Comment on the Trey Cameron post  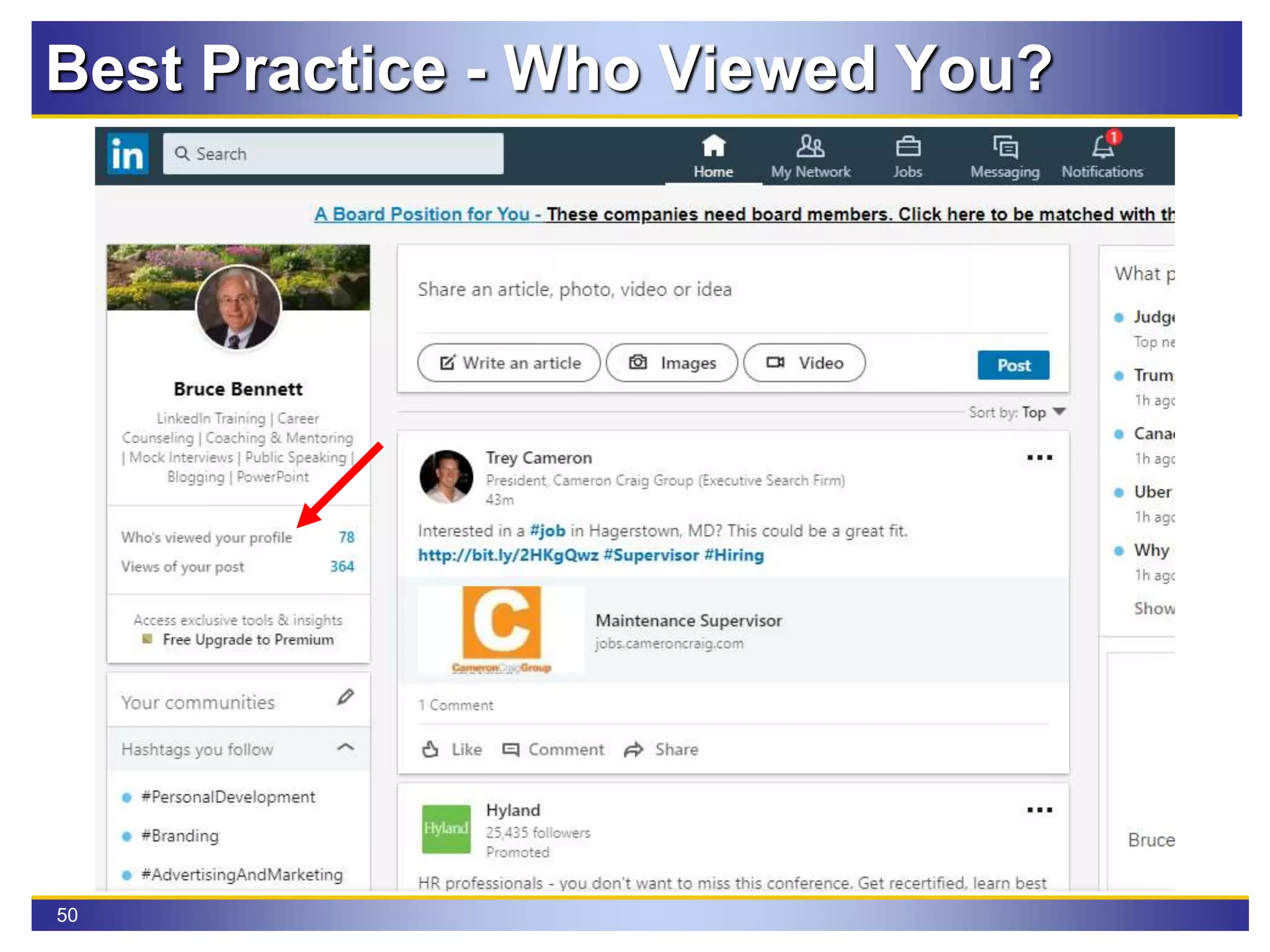[553, 749]
